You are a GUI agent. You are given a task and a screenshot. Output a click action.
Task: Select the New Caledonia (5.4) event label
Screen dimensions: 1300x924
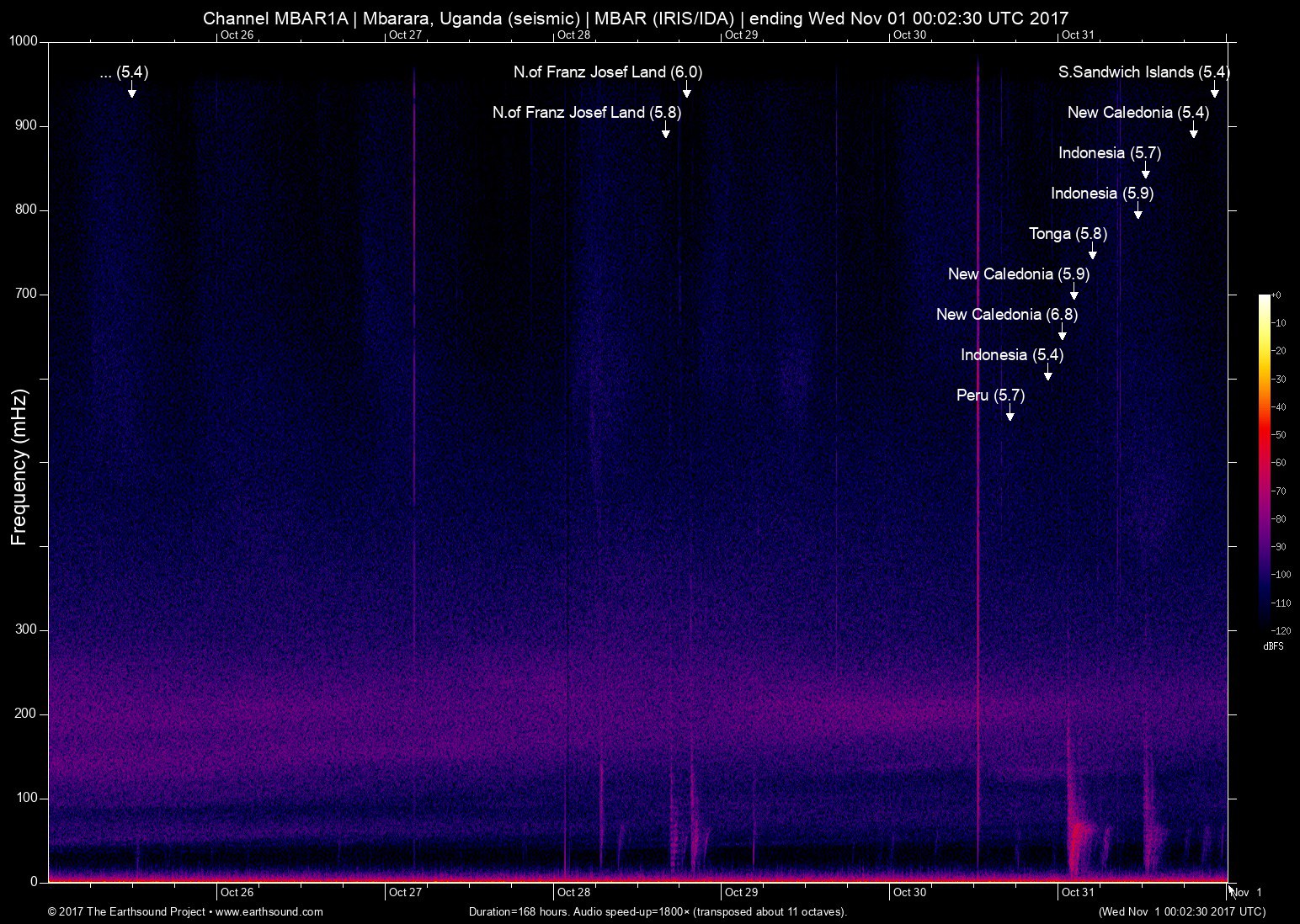click(x=1137, y=113)
